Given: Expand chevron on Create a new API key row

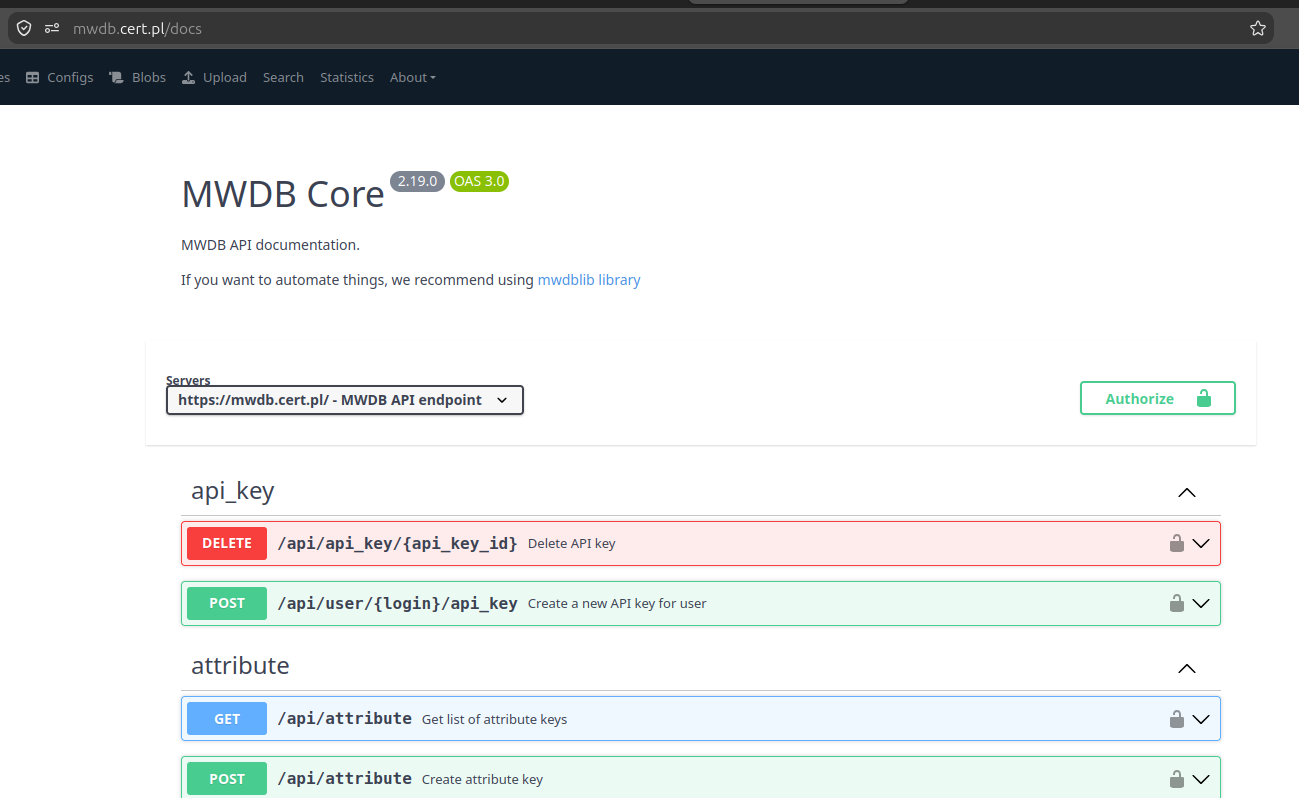Looking at the screenshot, I should click(1201, 603).
